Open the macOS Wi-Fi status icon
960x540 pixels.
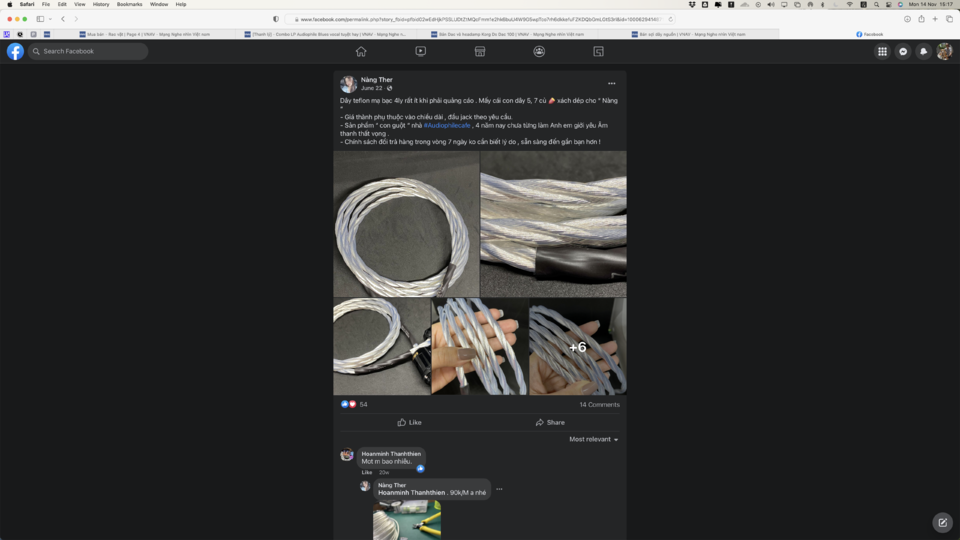tap(849, 4)
